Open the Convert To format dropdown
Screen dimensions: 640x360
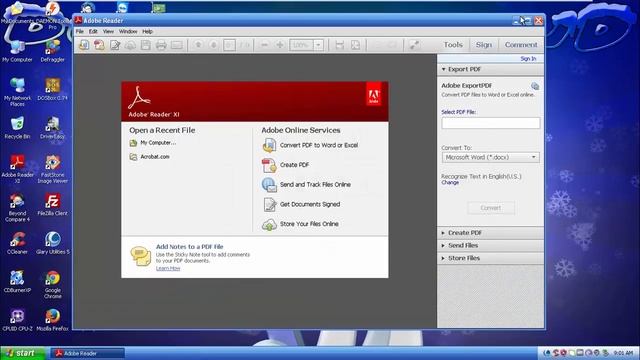(491, 157)
